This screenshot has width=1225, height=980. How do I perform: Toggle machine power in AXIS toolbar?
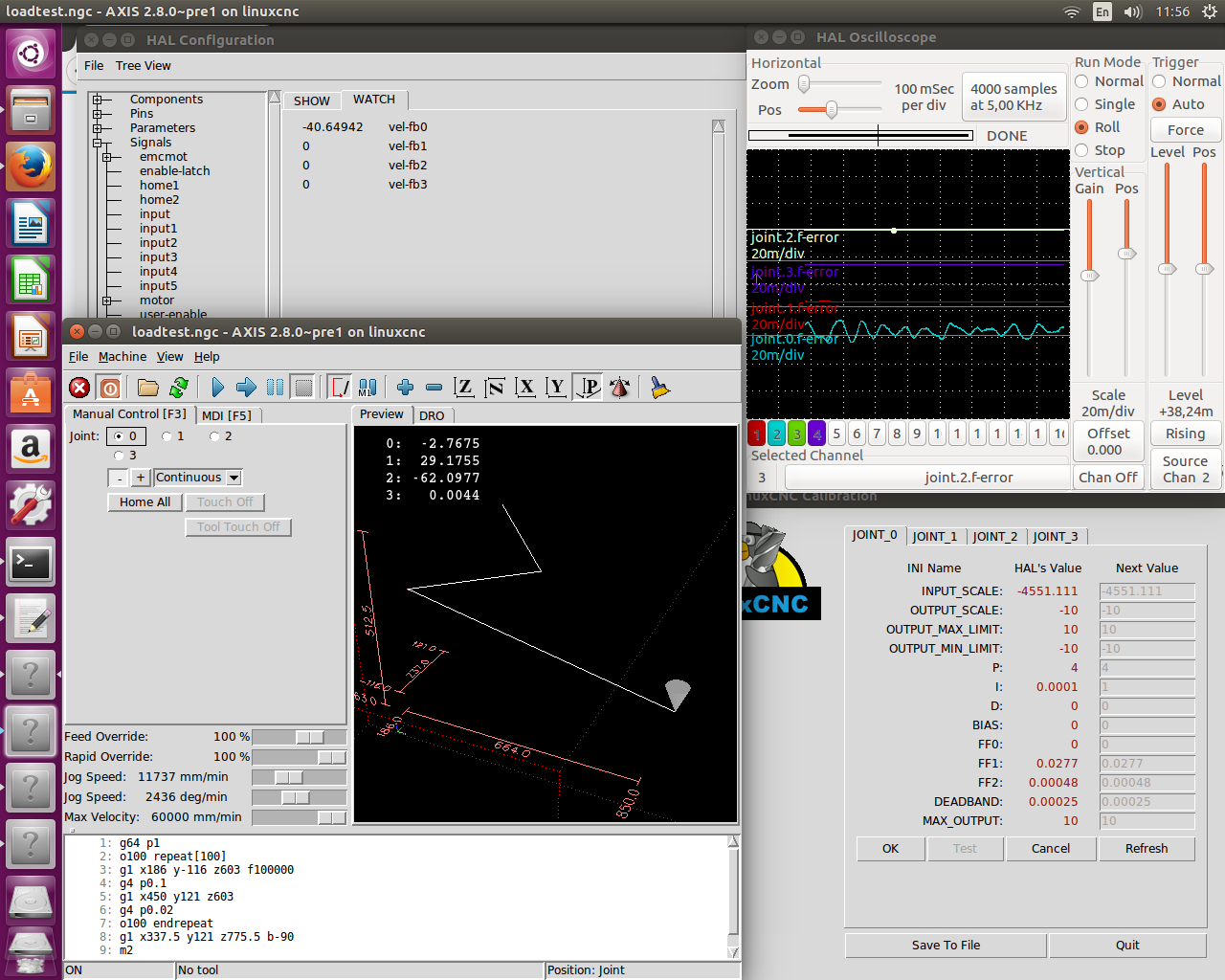pos(110,387)
